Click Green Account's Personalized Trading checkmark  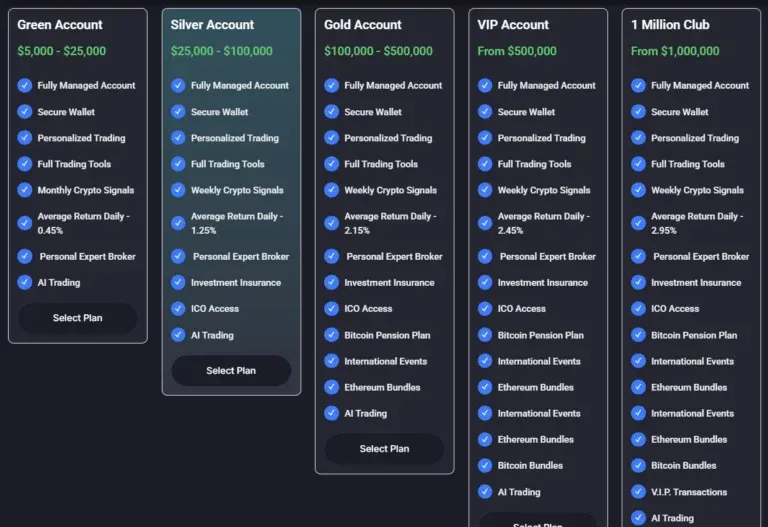tap(25, 138)
